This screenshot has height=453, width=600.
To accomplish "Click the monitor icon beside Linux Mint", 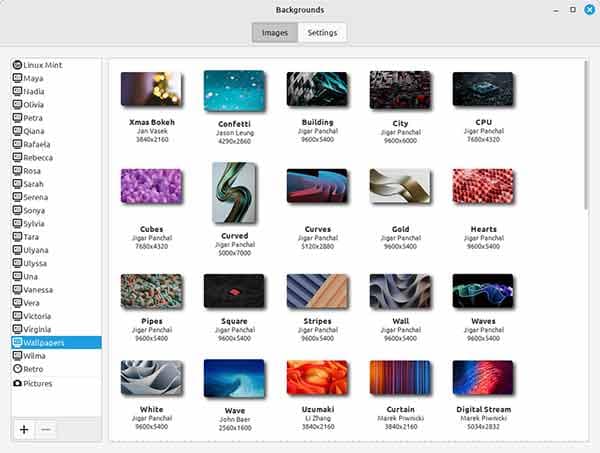I will (17, 64).
